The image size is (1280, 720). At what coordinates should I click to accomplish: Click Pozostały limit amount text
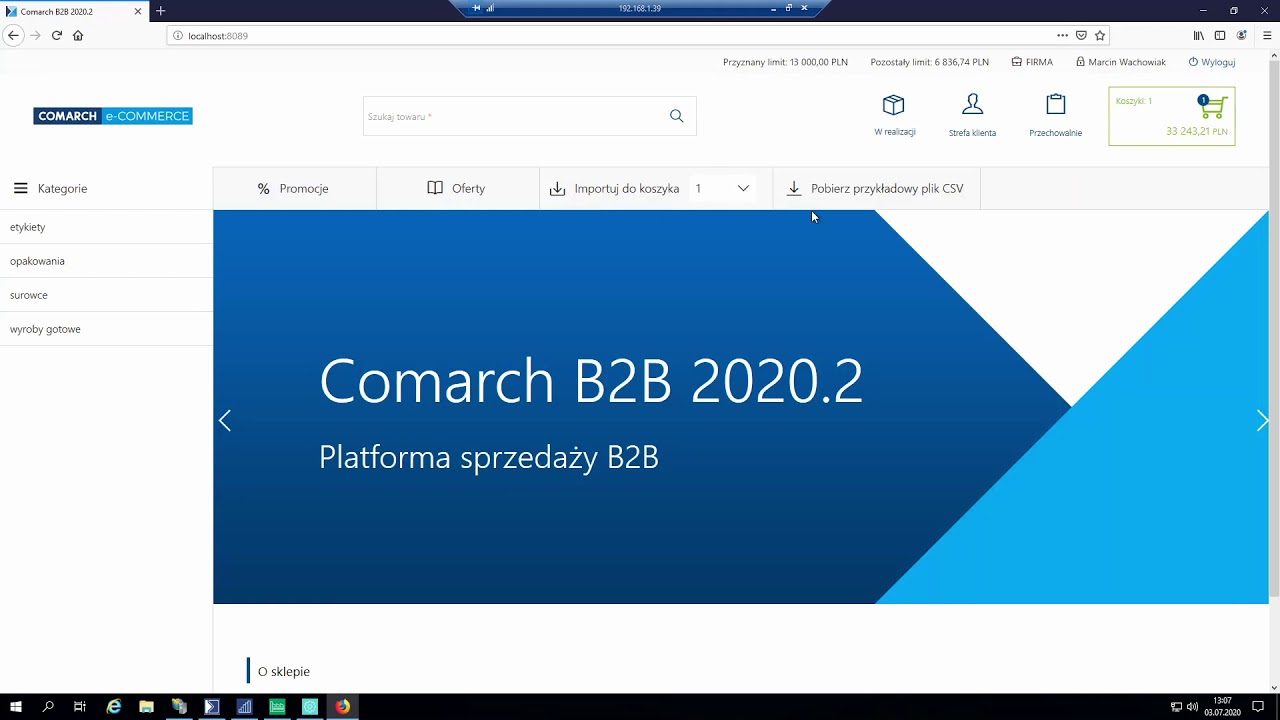(929, 62)
